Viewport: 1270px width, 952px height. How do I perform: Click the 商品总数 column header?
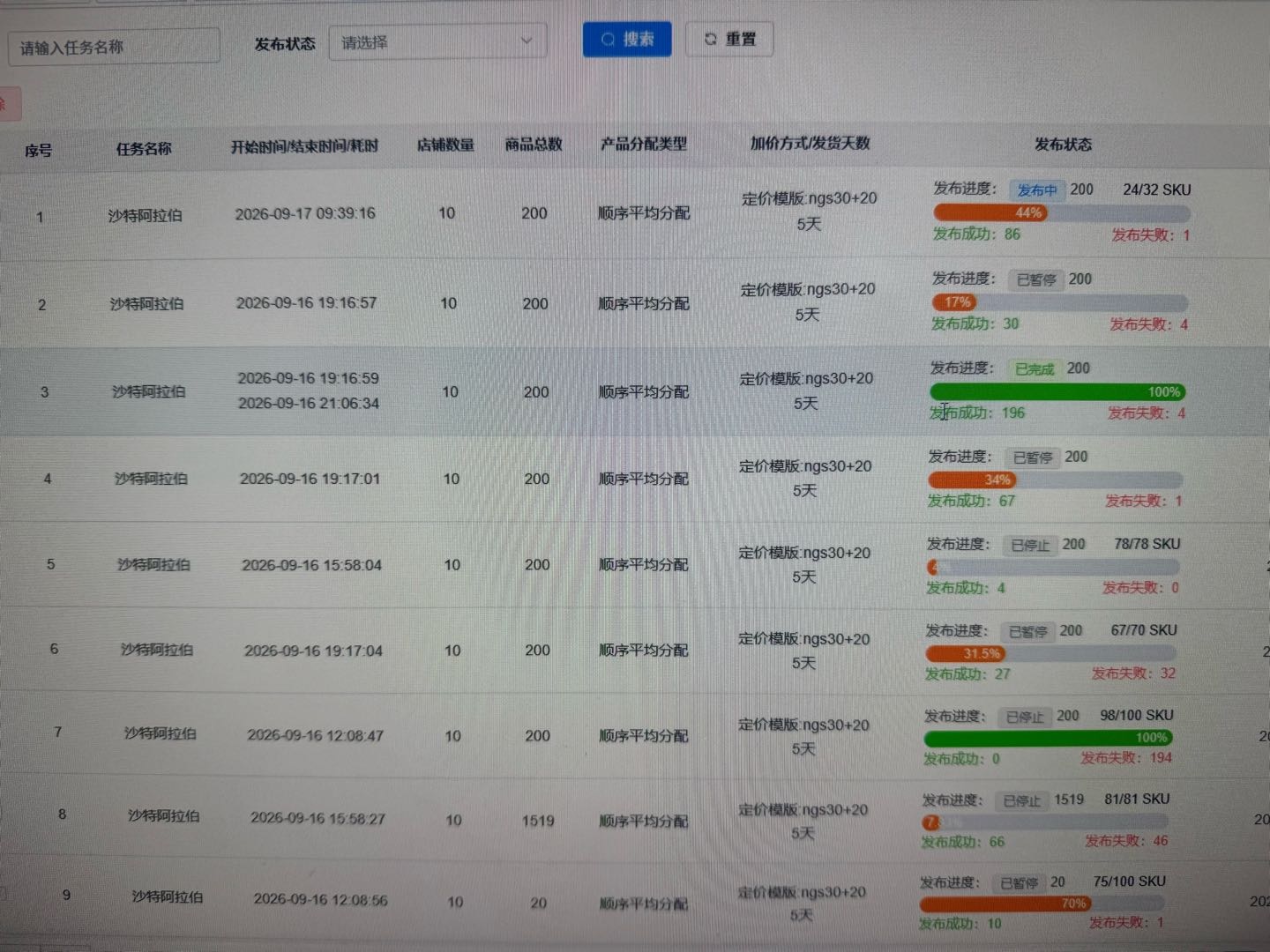tap(534, 144)
